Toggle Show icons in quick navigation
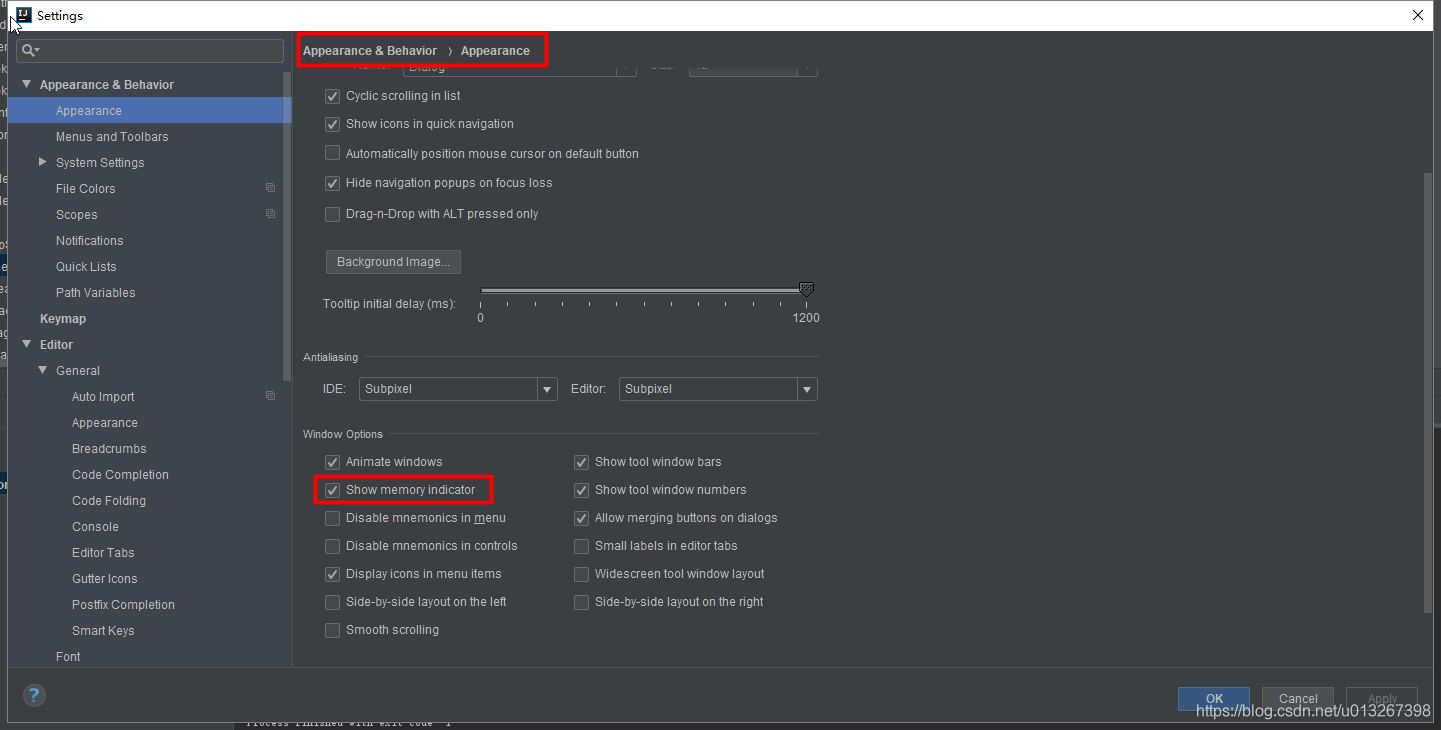Image resolution: width=1441 pixels, height=730 pixels. click(x=333, y=124)
